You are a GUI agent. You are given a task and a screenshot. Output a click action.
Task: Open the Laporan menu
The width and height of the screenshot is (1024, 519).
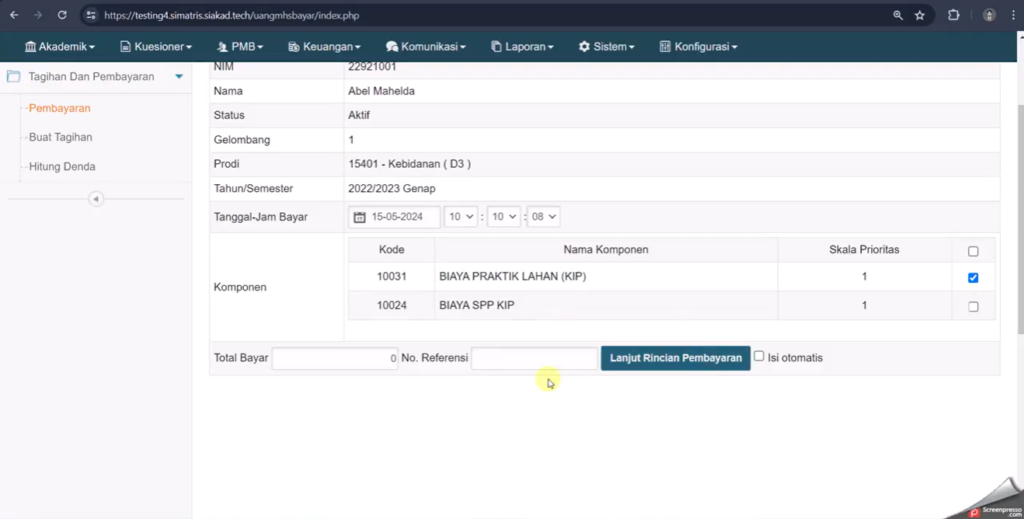(x=522, y=47)
